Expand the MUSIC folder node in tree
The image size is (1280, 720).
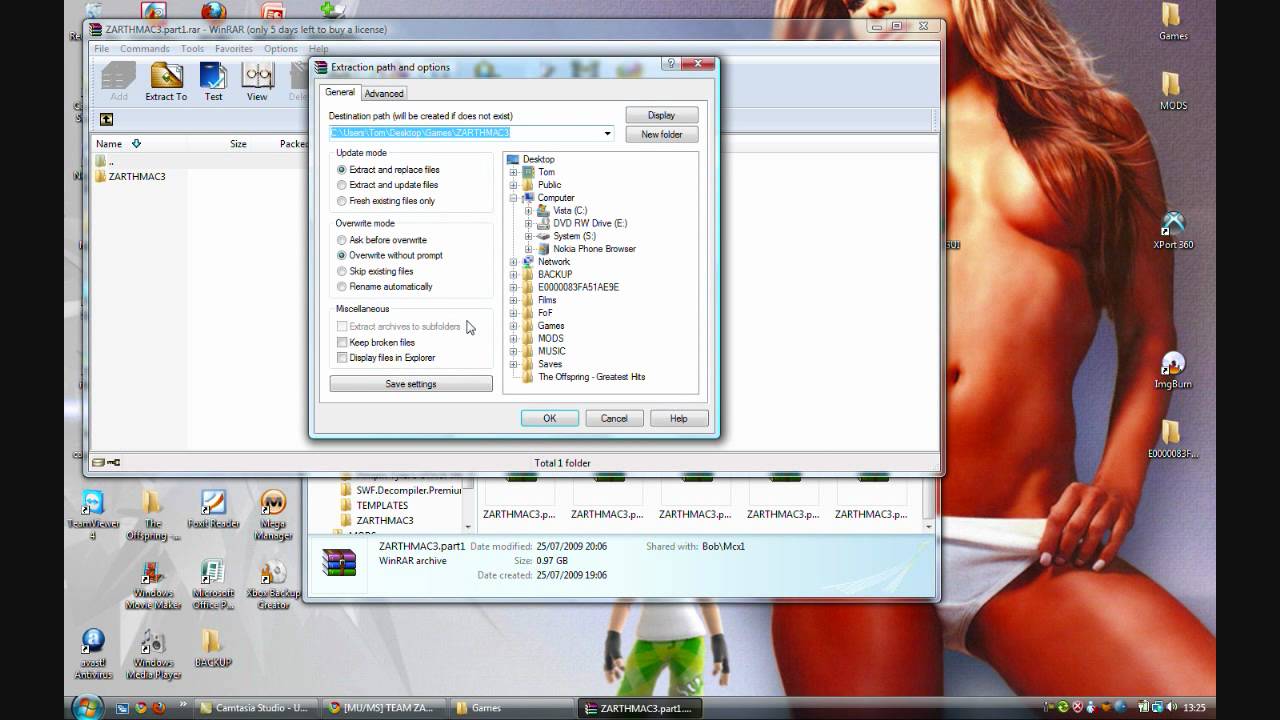click(x=514, y=351)
